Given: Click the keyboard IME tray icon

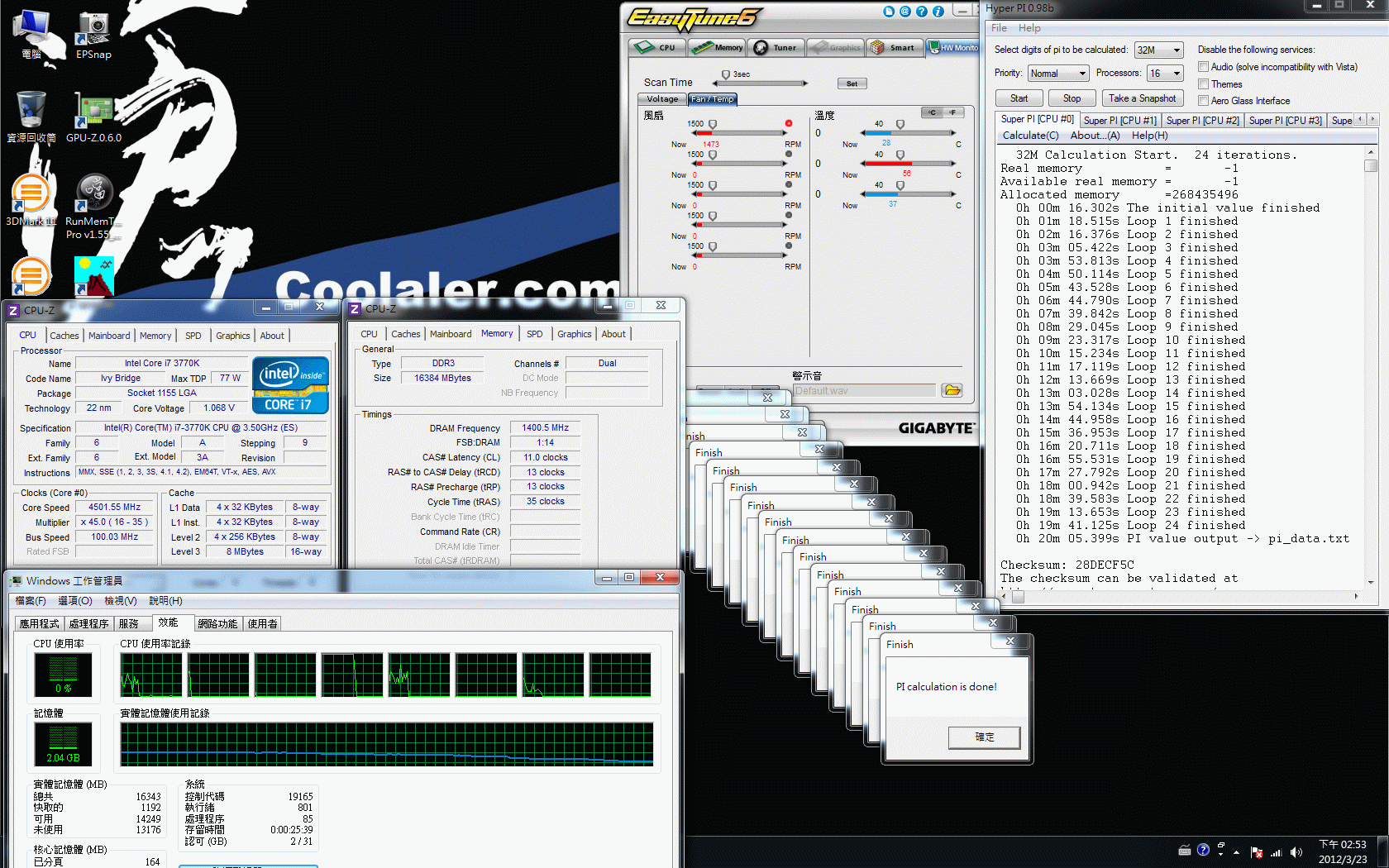Looking at the screenshot, I should tap(1184, 850).
